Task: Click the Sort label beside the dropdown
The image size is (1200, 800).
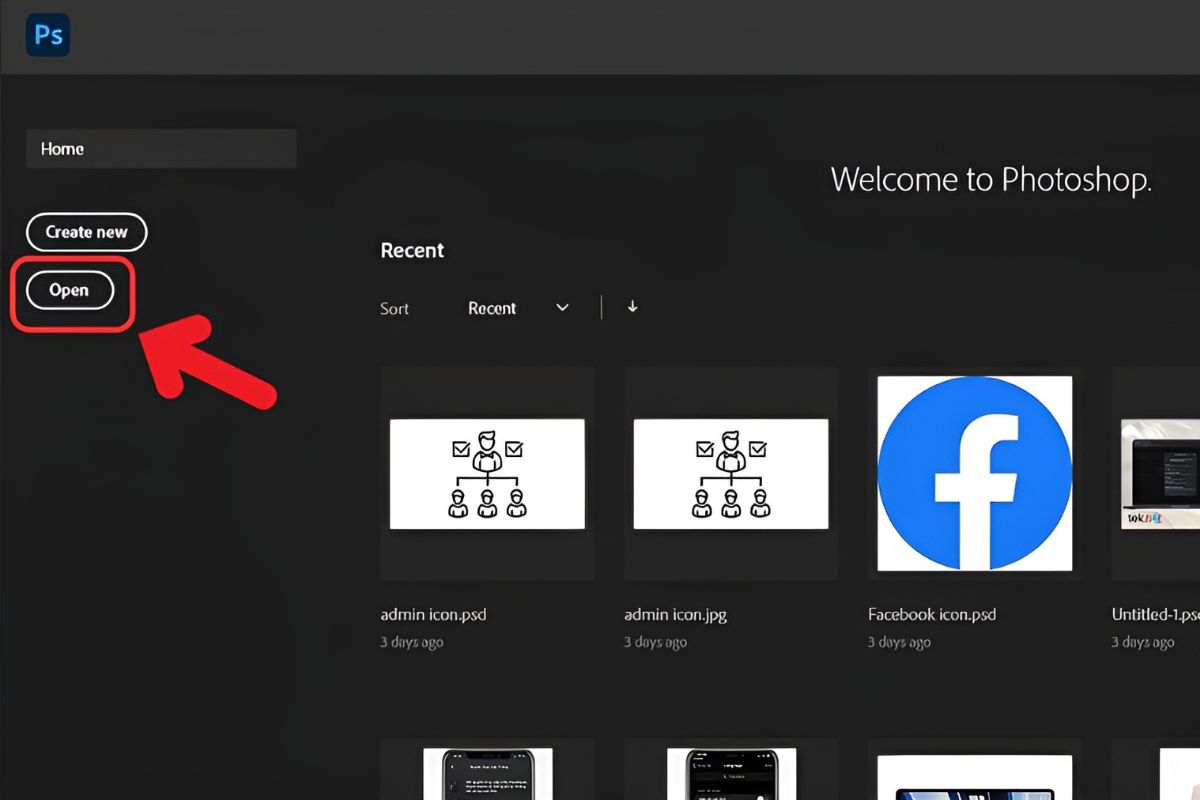Action: point(394,309)
